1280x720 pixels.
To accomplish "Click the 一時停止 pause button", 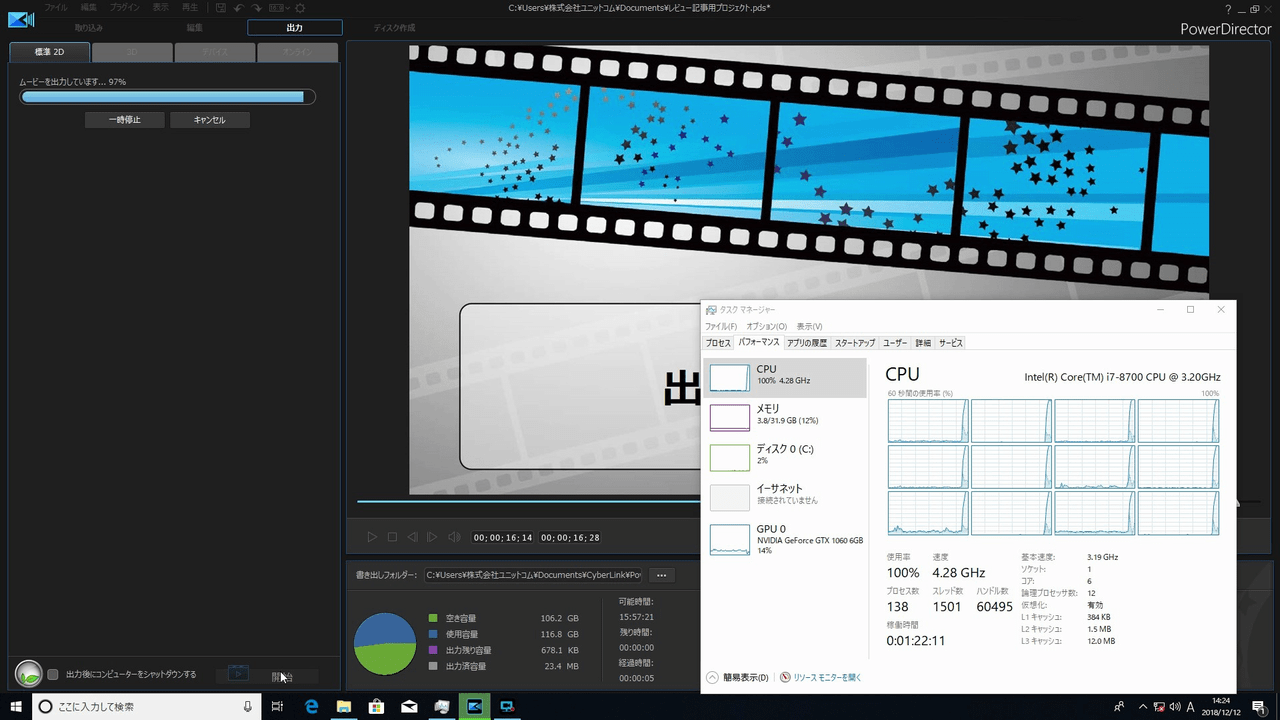I will pyautogui.click(x=124, y=120).
